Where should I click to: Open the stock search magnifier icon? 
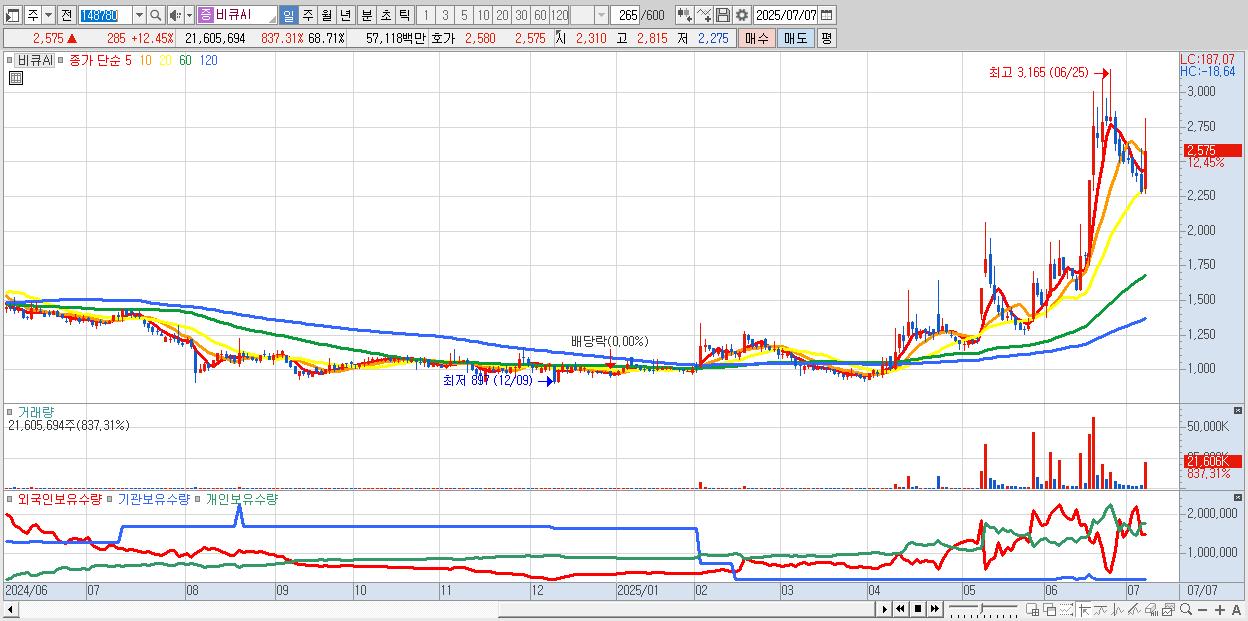tap(155, 15)
